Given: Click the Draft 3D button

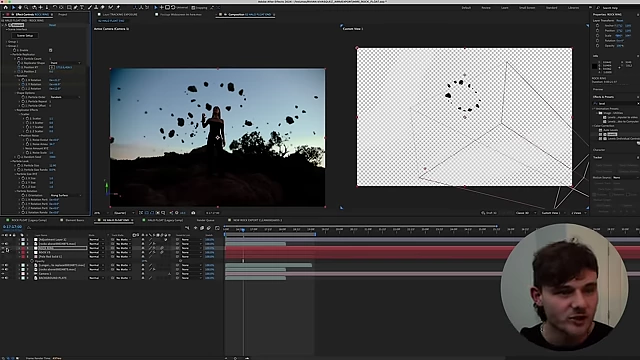Looking at the screenshot, I should coord(489,213).
